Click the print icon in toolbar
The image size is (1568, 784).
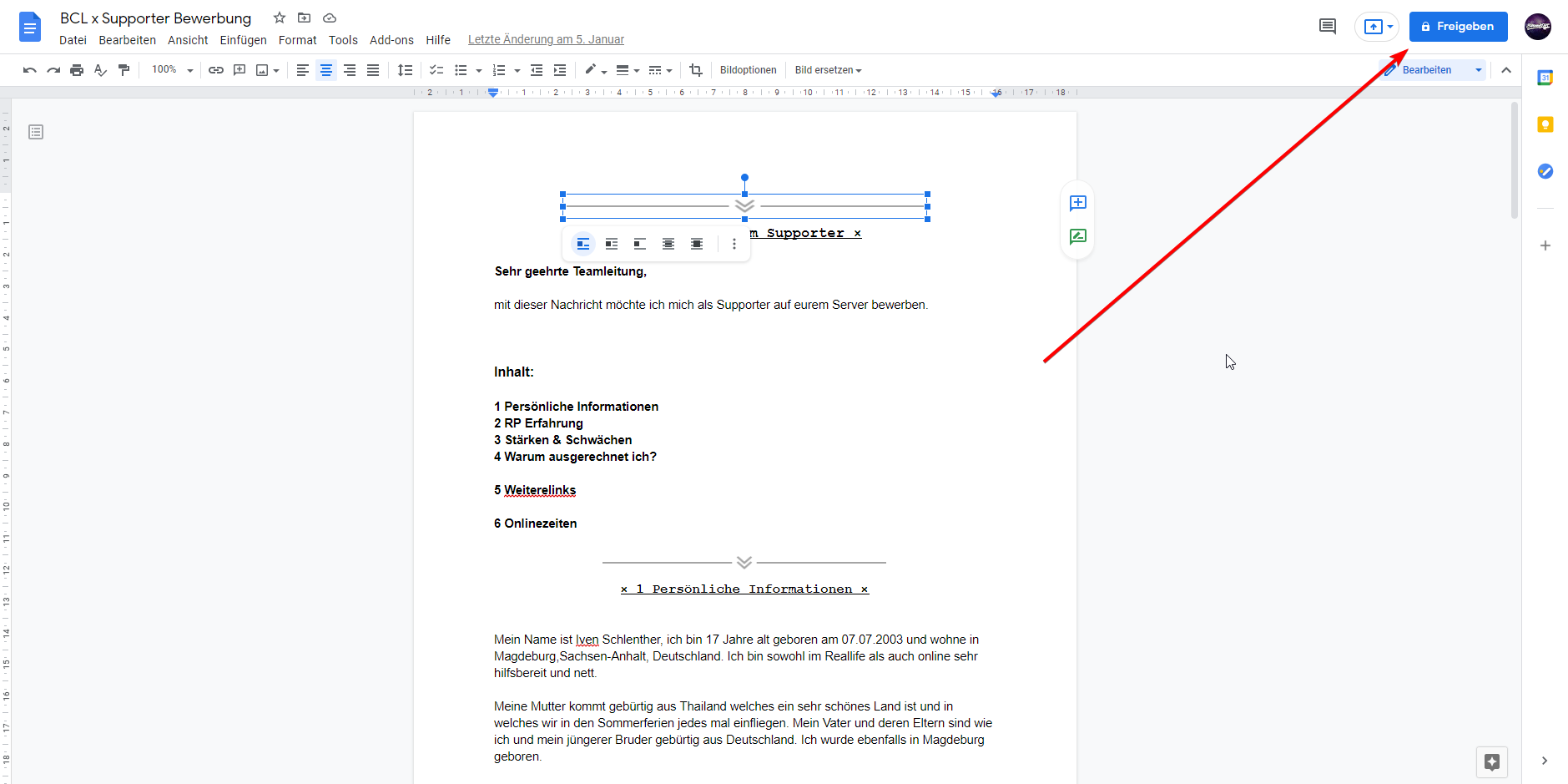(77, 70)
